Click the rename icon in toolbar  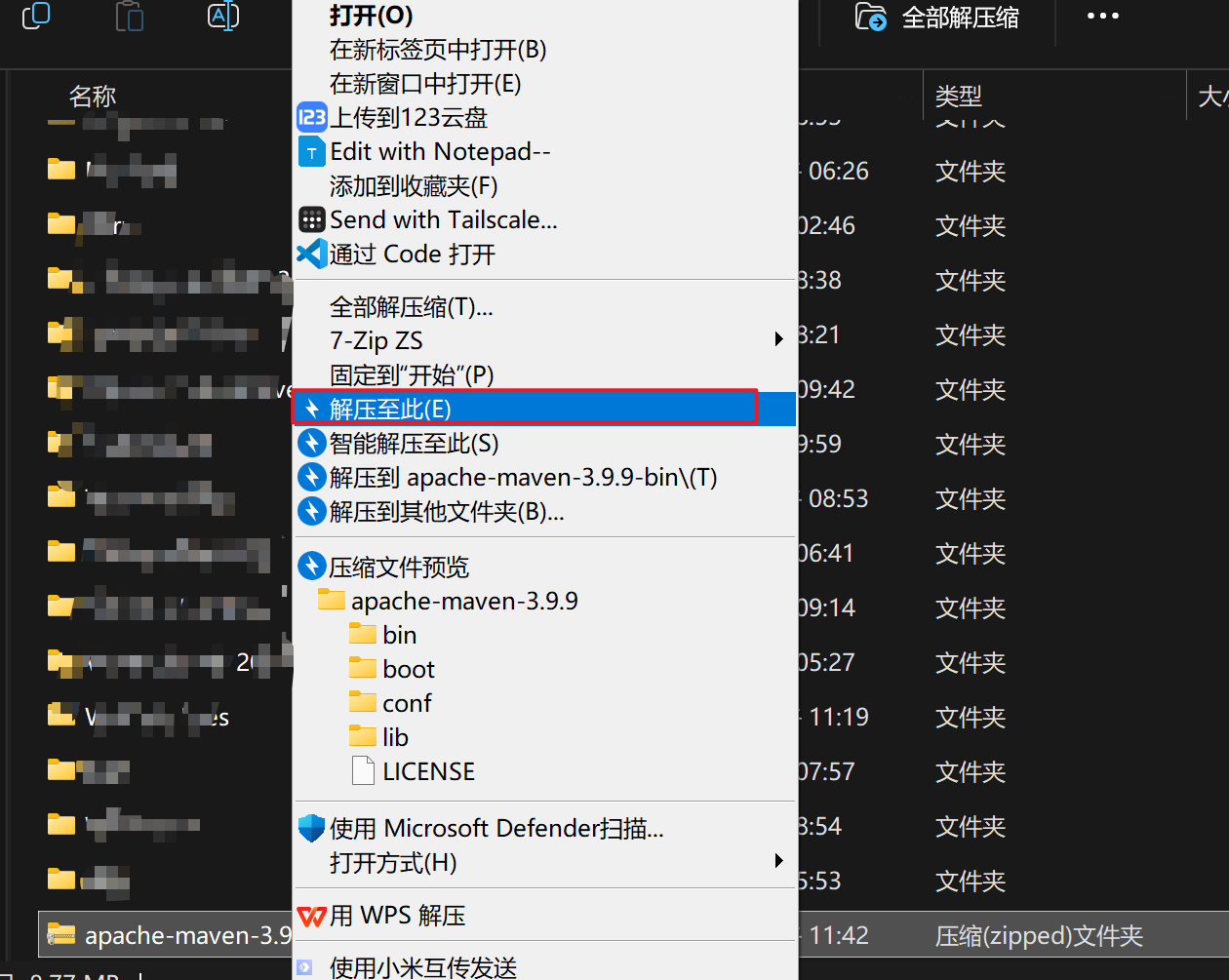pyautogui.click(x=223, y=17)
